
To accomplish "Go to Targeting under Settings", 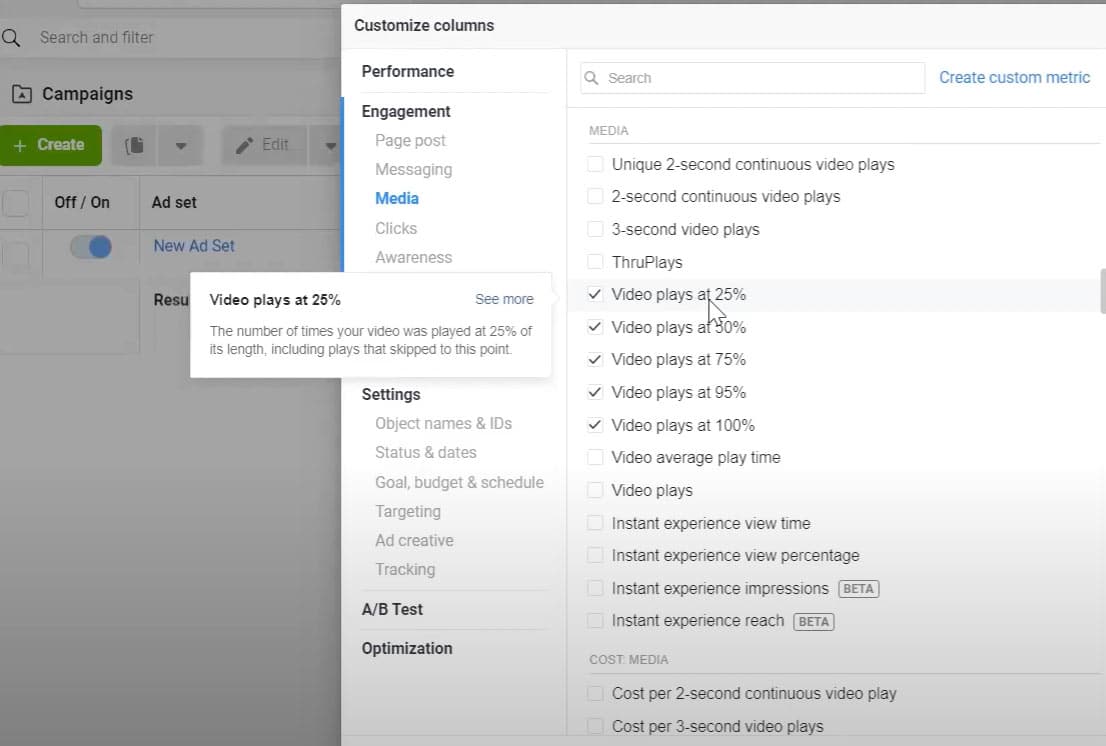I will [407, 511].
